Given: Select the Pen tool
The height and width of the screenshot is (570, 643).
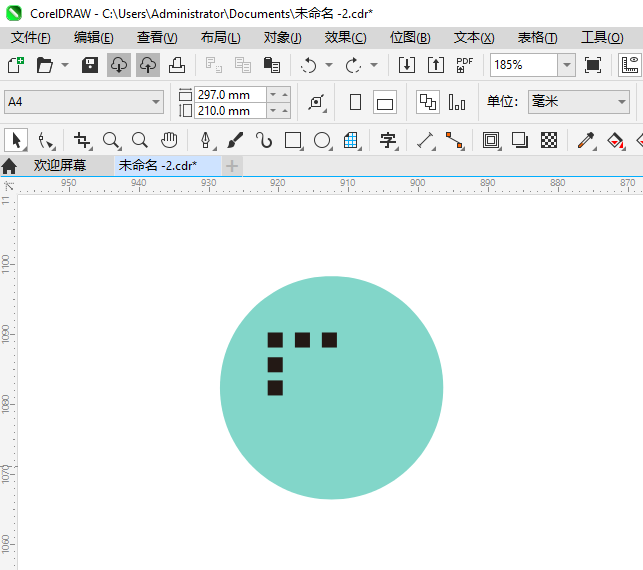Looking at the screenshot, I should (206, 141).
